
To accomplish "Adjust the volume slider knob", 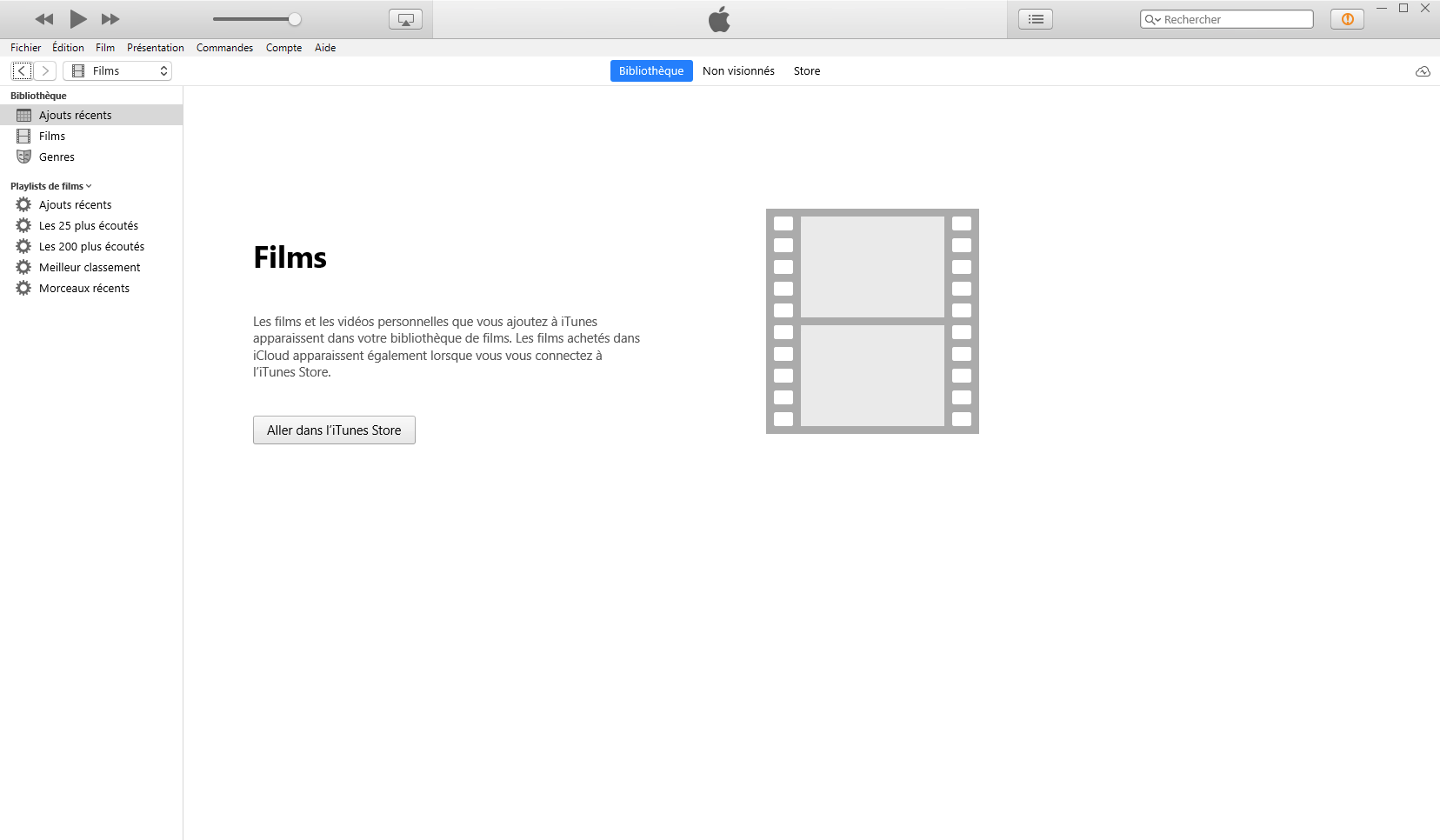I will coord(295,19).
